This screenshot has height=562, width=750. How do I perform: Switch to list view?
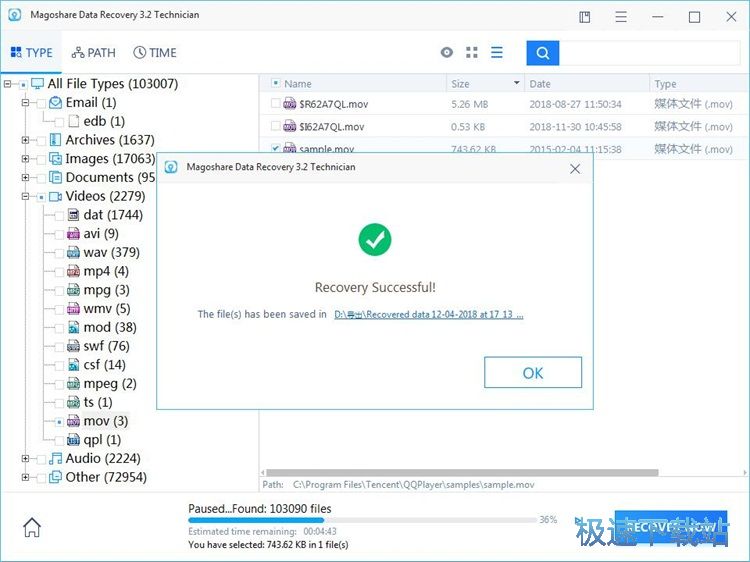point(496,53)
